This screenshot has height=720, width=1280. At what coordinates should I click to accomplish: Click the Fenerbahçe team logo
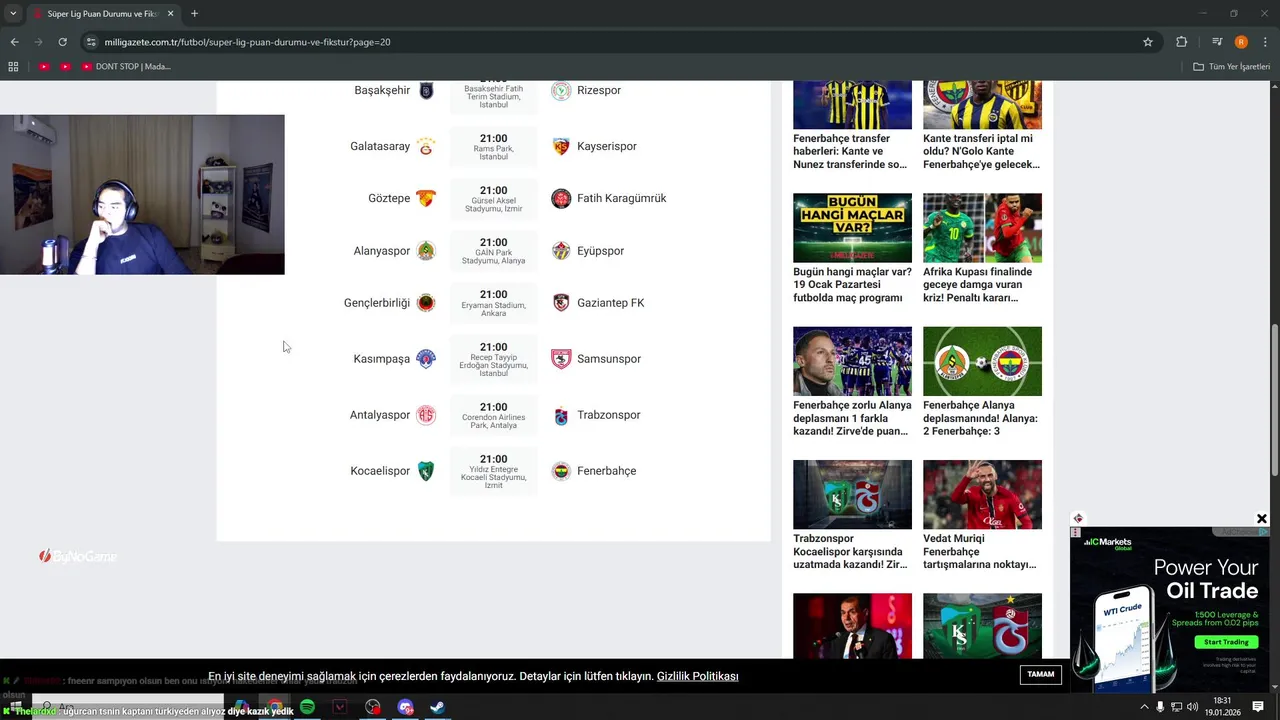click(x=561, y=471)
